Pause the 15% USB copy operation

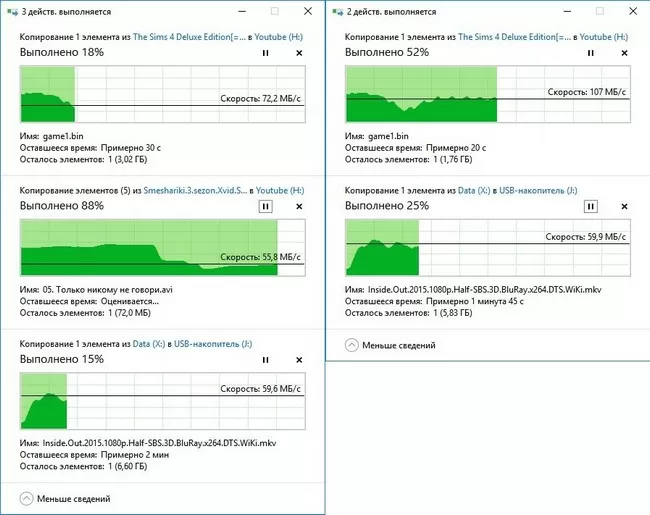click(265, 360)
